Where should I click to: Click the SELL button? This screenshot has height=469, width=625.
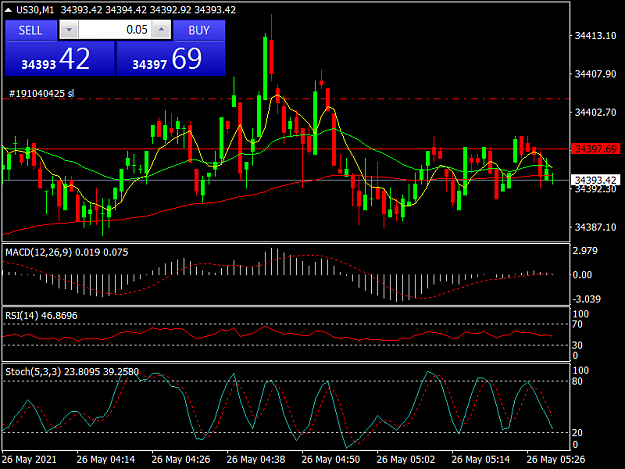30,31
